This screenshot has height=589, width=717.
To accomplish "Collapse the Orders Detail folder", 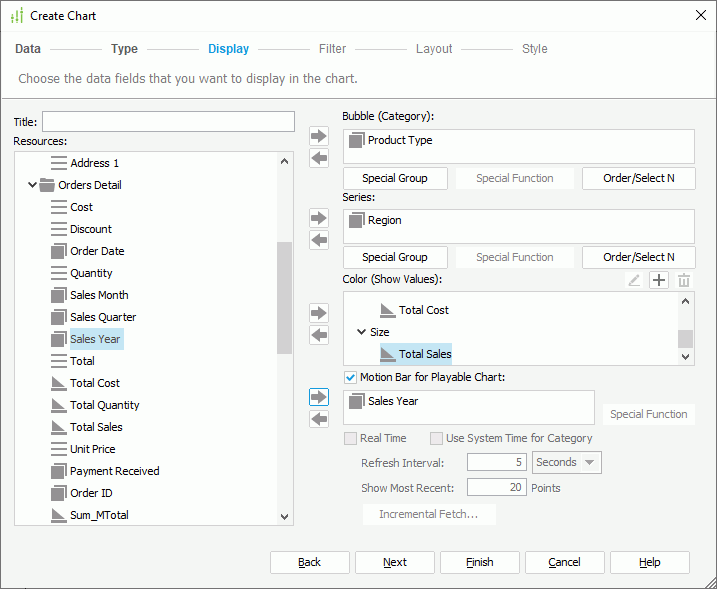I will (x=33, y=185).
